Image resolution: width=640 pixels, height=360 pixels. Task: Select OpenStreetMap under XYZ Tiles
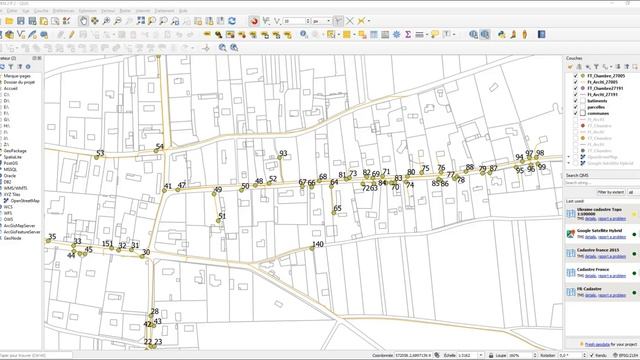point(25,201)
